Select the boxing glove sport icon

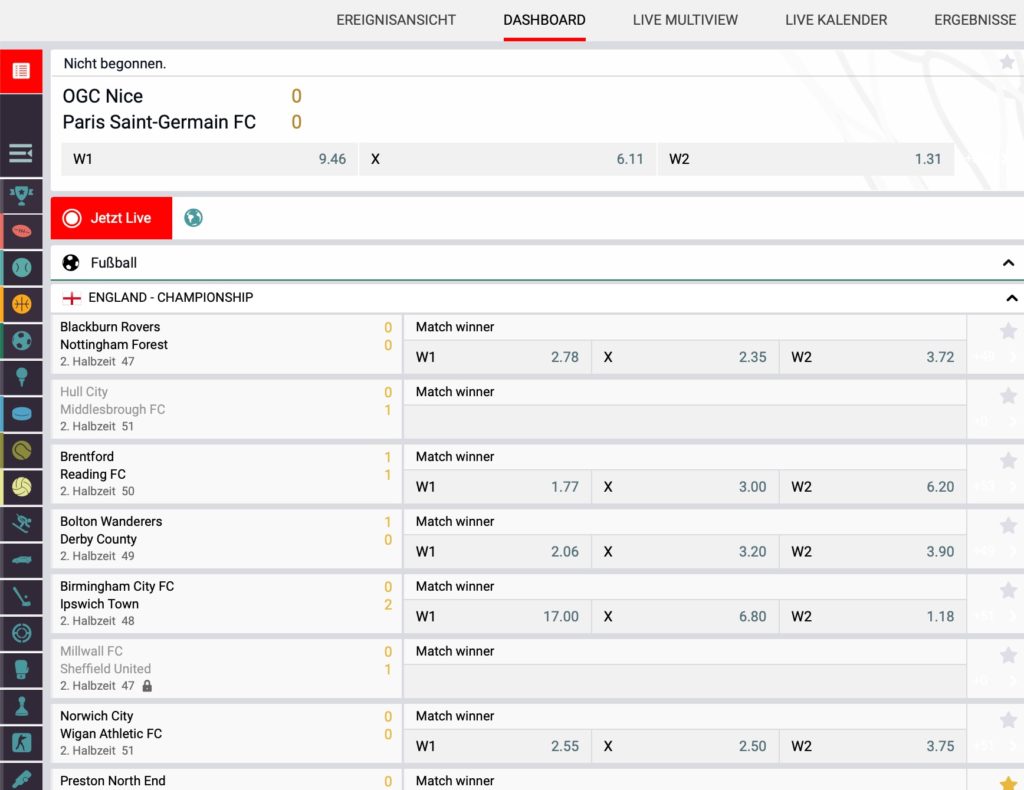tap(21, 670)
